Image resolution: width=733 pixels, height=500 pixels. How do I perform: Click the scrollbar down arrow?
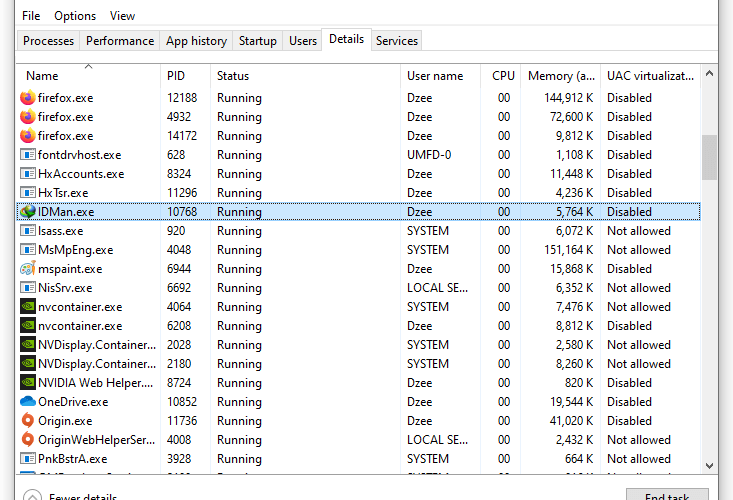point(709,465)
